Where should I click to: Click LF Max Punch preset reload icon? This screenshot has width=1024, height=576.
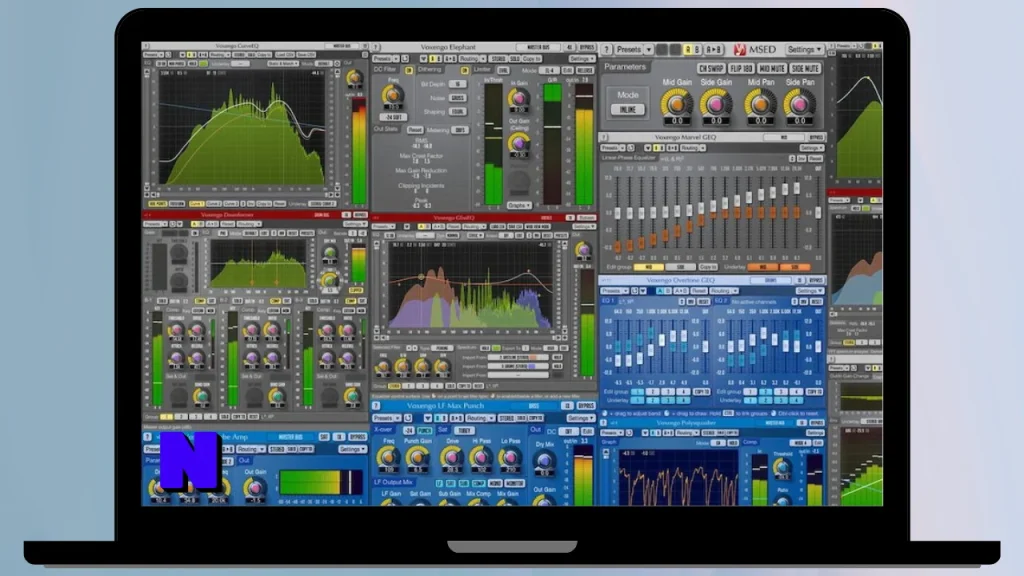tap(408, 418)
